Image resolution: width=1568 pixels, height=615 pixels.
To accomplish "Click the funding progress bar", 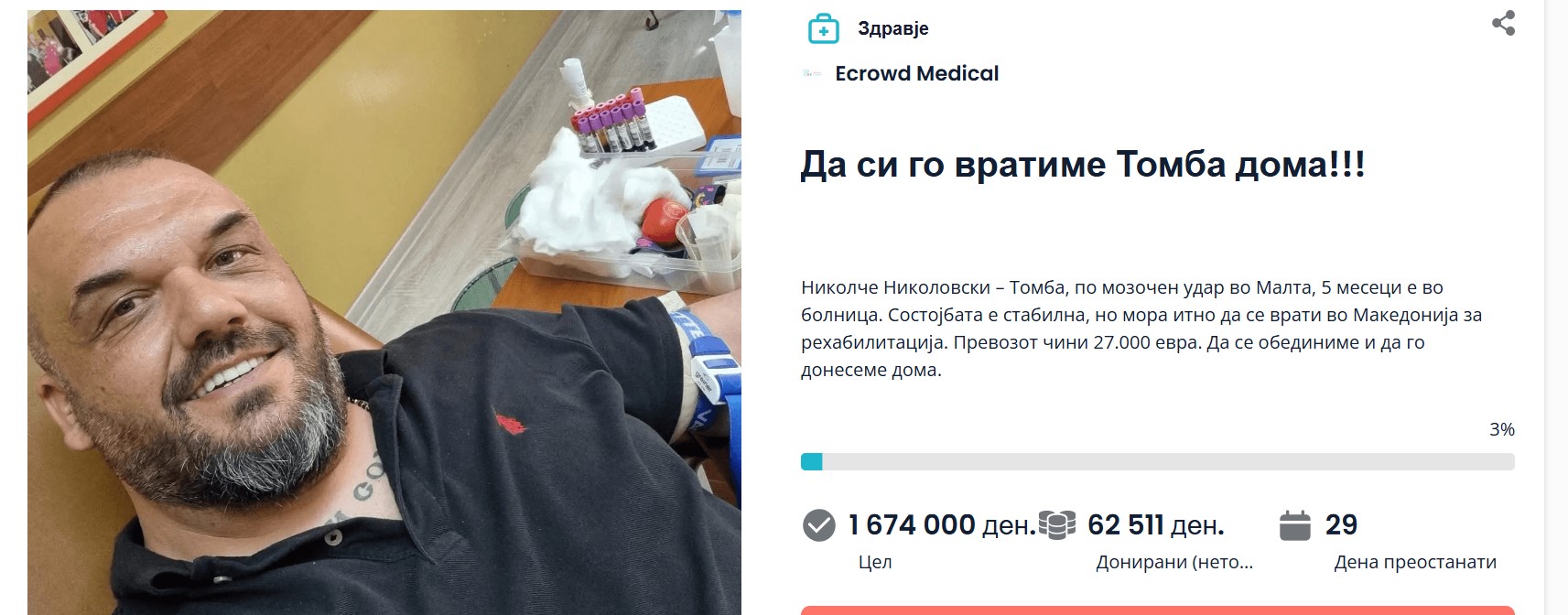I will pos(1157,462).
